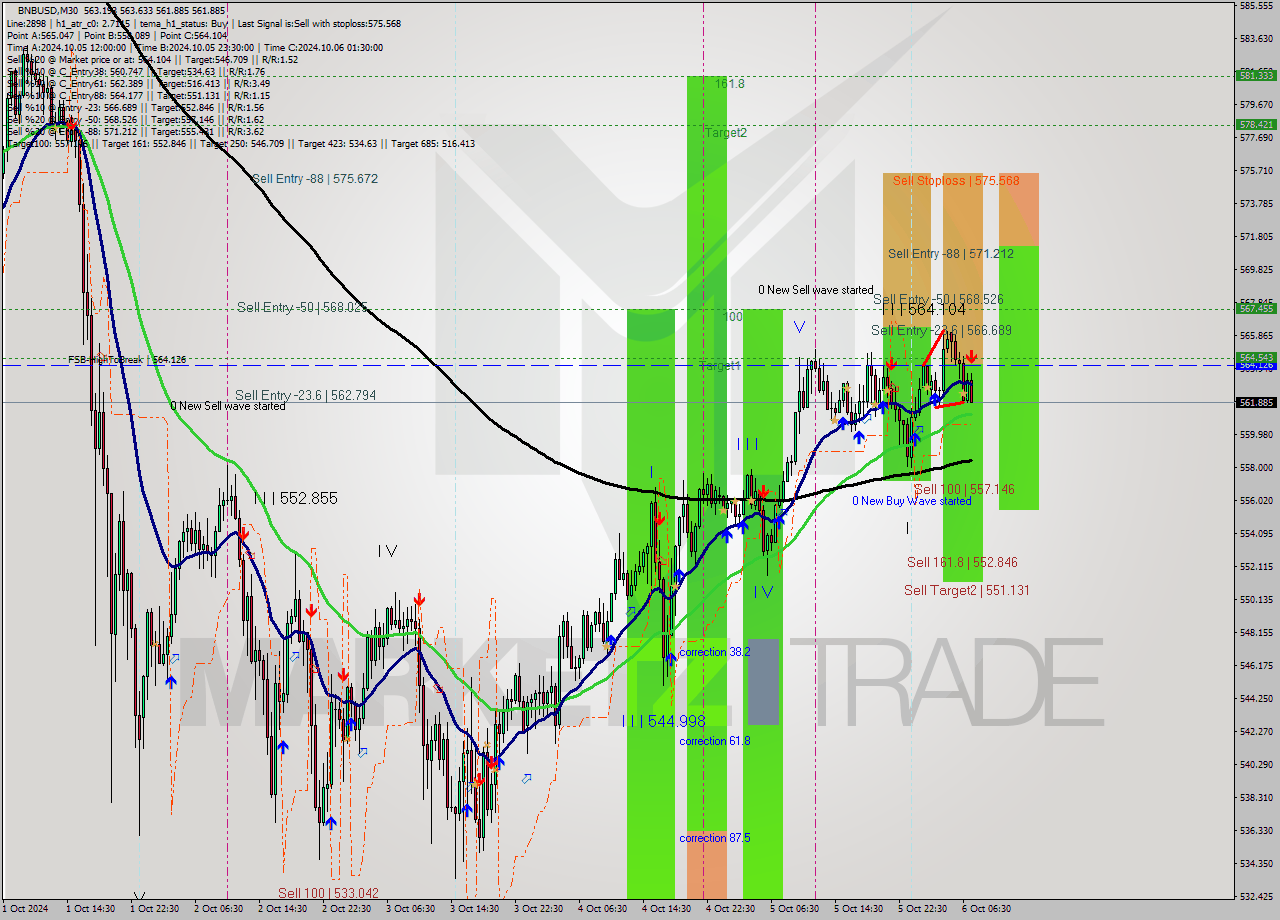Click the 'Target 685: 516.413' header text
This screenshot has height=920, width=1280.
pyautogui.click(x=433, y=143)
